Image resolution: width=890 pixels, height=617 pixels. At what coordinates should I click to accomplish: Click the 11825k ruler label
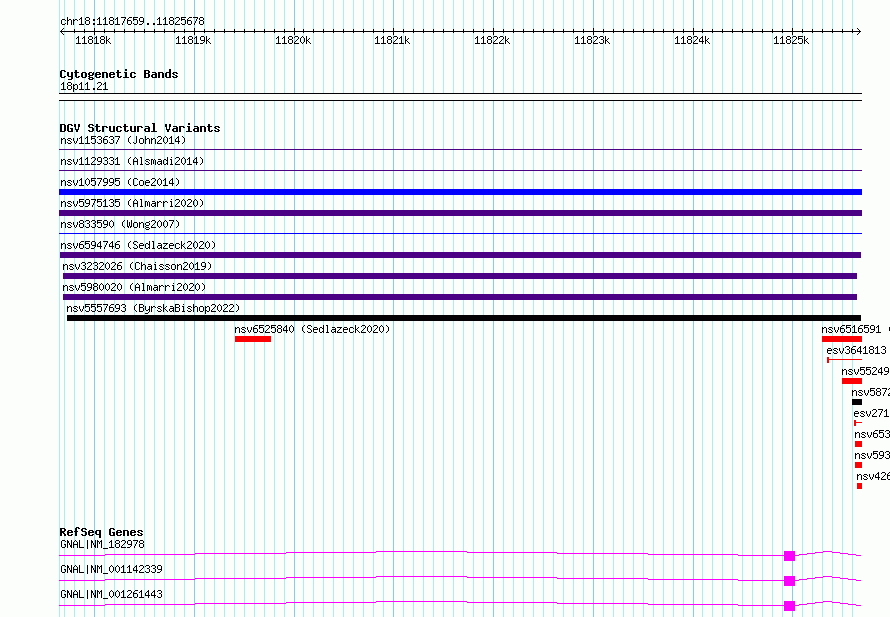point(791,40)
